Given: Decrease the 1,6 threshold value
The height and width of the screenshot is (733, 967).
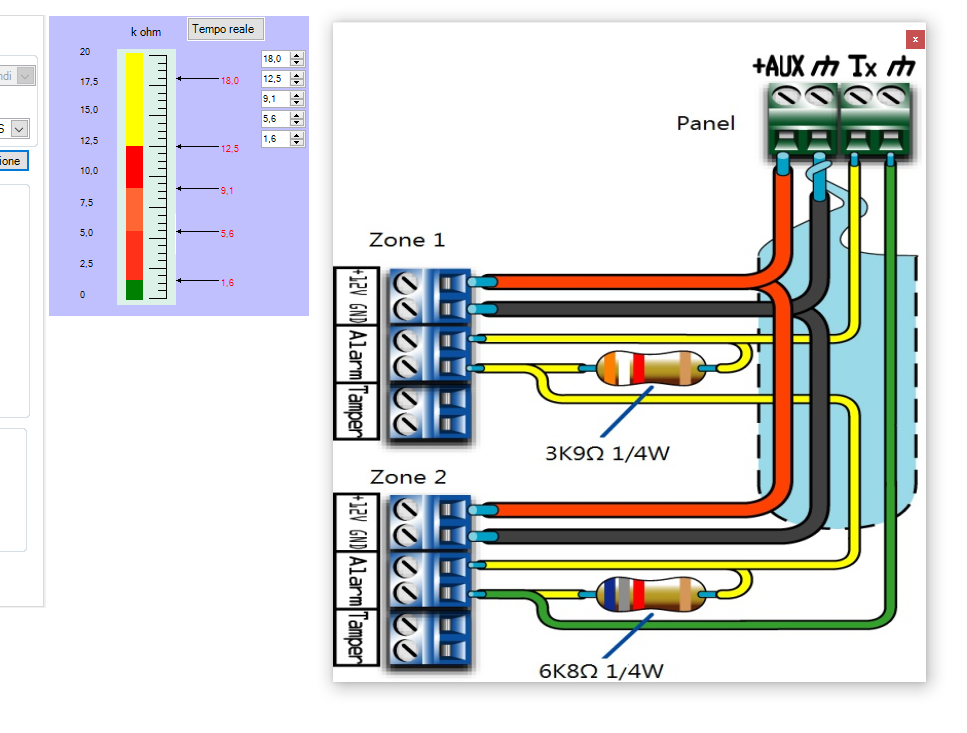Looking at the screenshot, I should click(297, 143).
